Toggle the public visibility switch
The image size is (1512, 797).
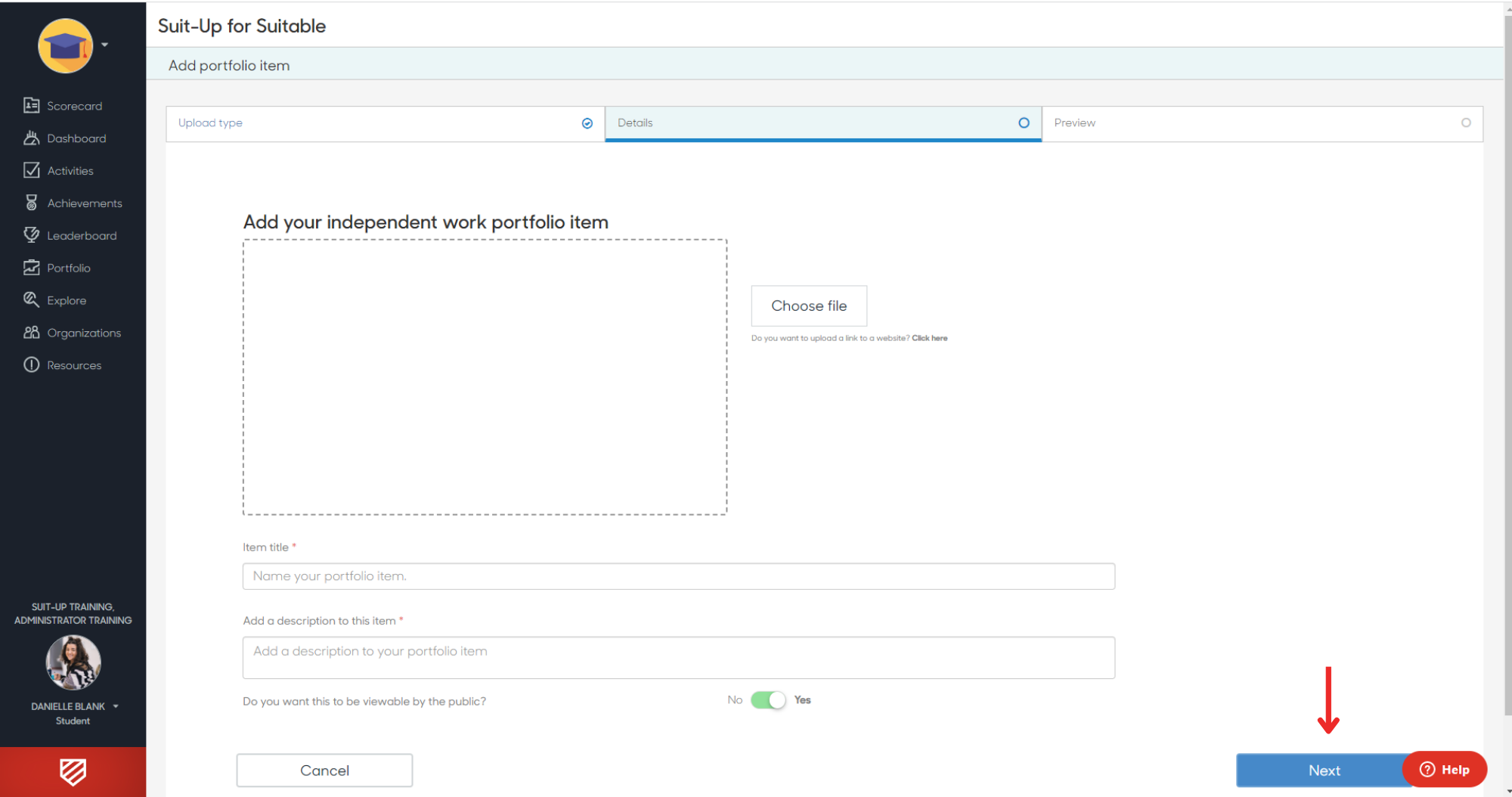click(768, 700)
